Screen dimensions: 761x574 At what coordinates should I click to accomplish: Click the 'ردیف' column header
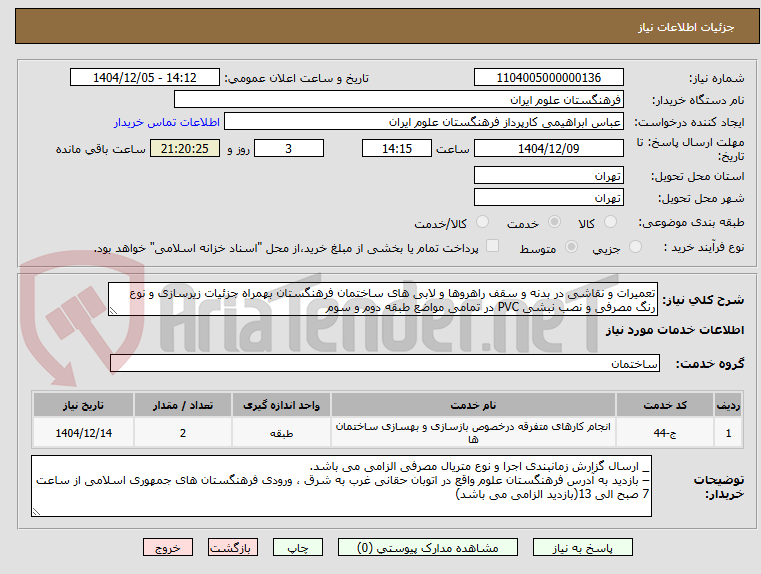[x=728, y=405]
